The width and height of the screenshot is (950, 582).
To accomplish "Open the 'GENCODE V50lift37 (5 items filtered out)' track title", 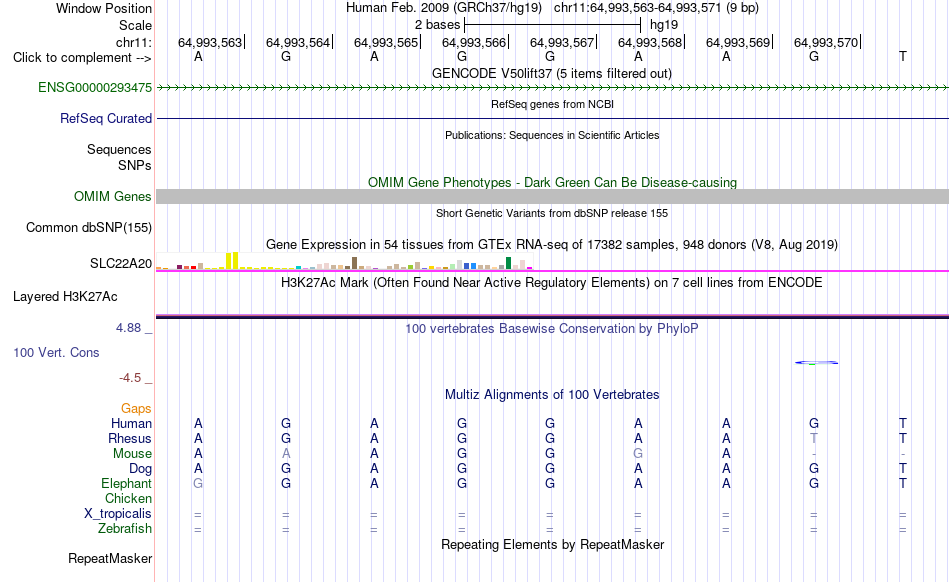I will (552, 73).
